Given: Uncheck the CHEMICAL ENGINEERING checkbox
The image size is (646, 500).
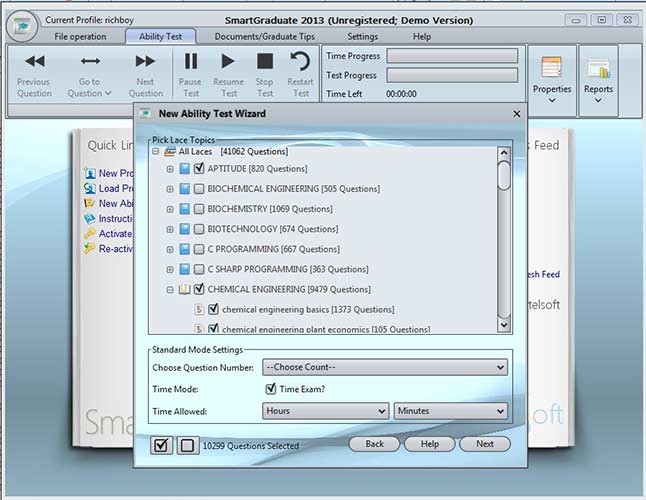Looking at the screenshot, I should pos(199,289).
